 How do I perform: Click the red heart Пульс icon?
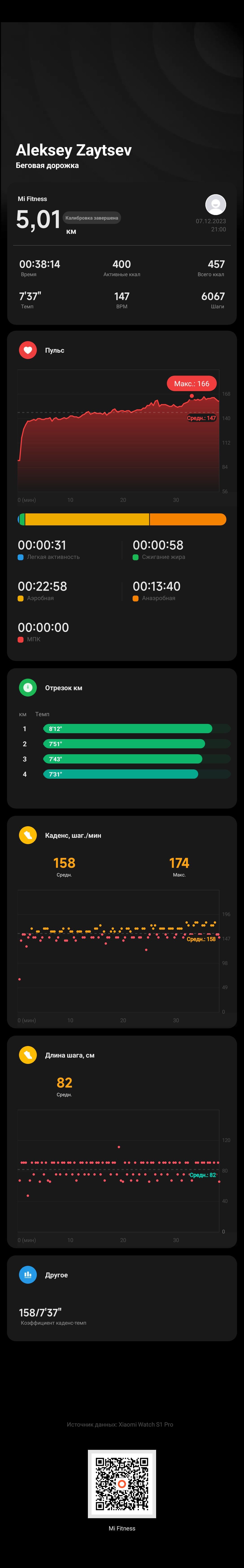pyautogui.click(x=28, y=350)
